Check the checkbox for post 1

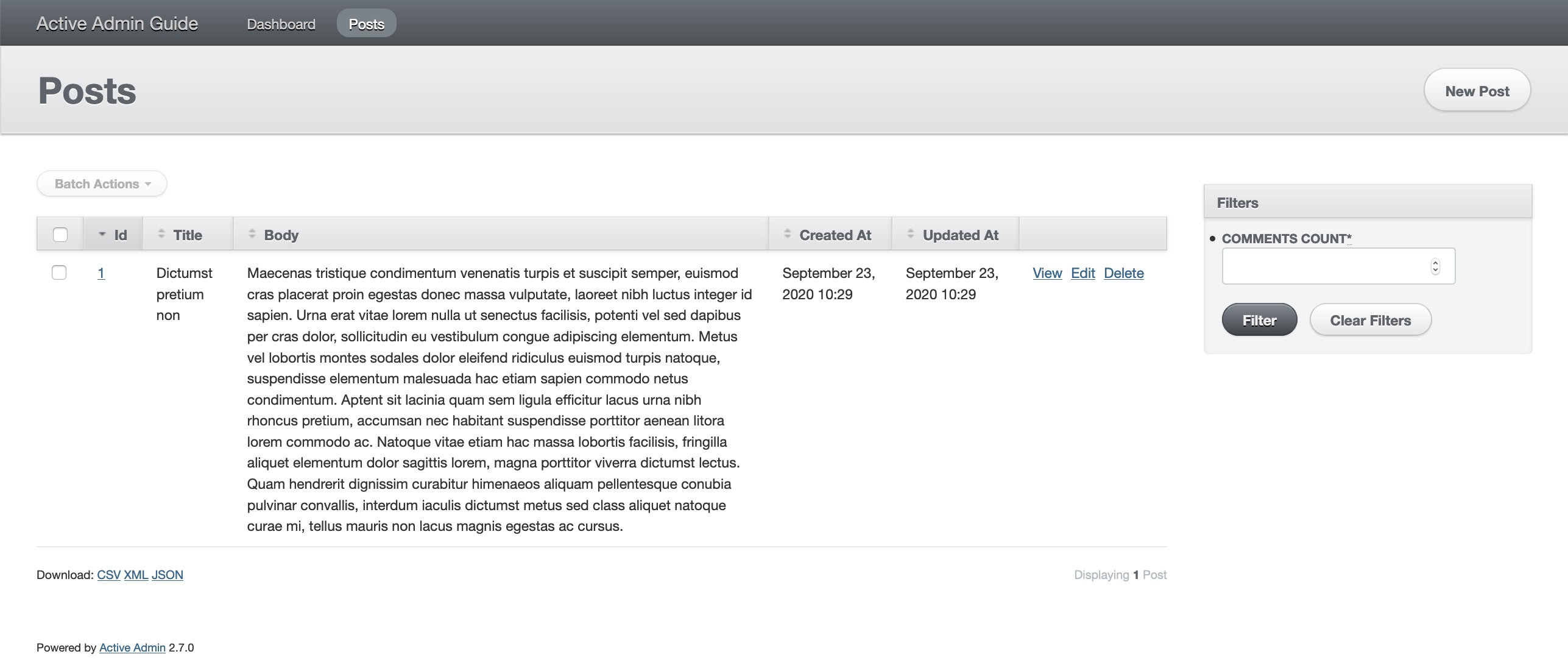tap(59, 272)
